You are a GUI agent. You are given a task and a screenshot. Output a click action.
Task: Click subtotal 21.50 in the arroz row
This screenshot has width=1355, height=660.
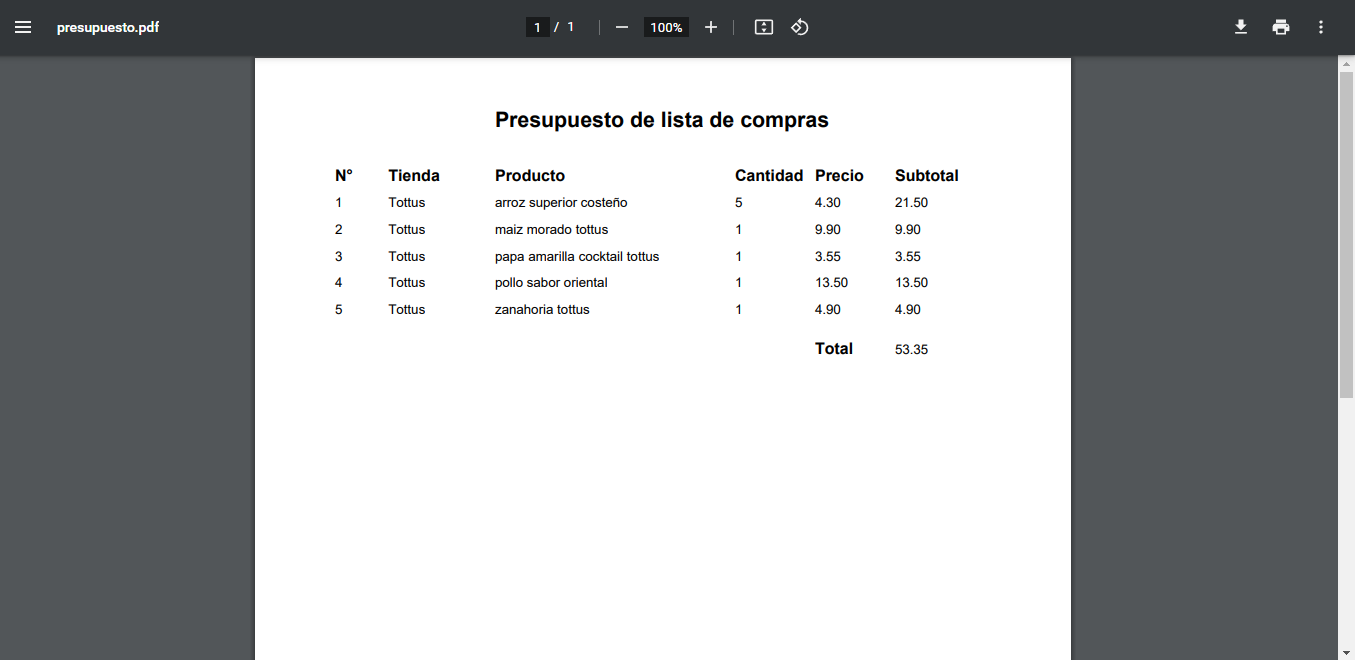pyautogui.click(x=912, y=202)
